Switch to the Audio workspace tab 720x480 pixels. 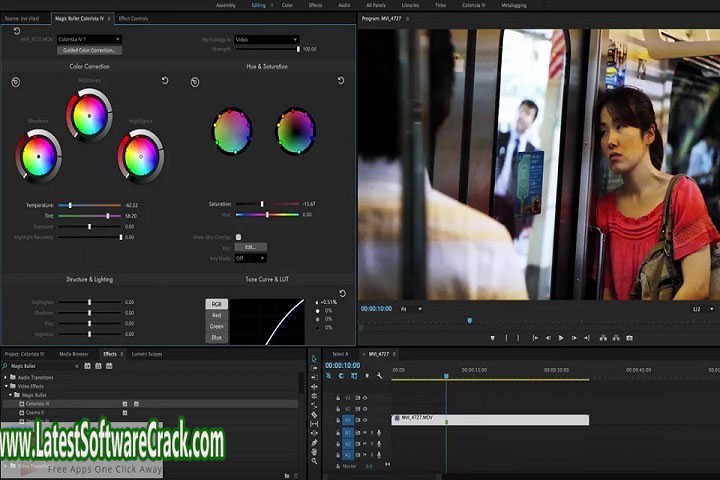(x=344, y=5)
